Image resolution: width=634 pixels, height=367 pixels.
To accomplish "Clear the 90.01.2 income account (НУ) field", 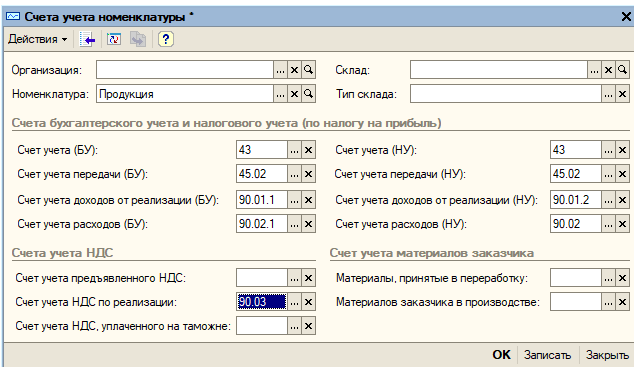I will coord(622,200).
